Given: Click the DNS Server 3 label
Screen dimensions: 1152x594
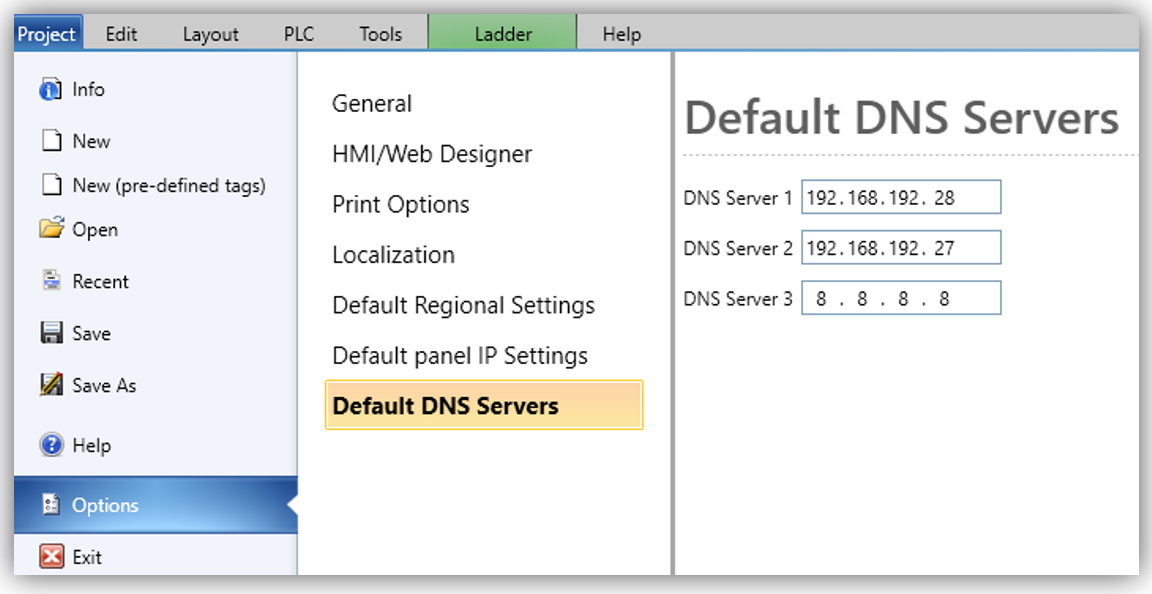Looking at the screenshot, I should (x=738, y=299).
